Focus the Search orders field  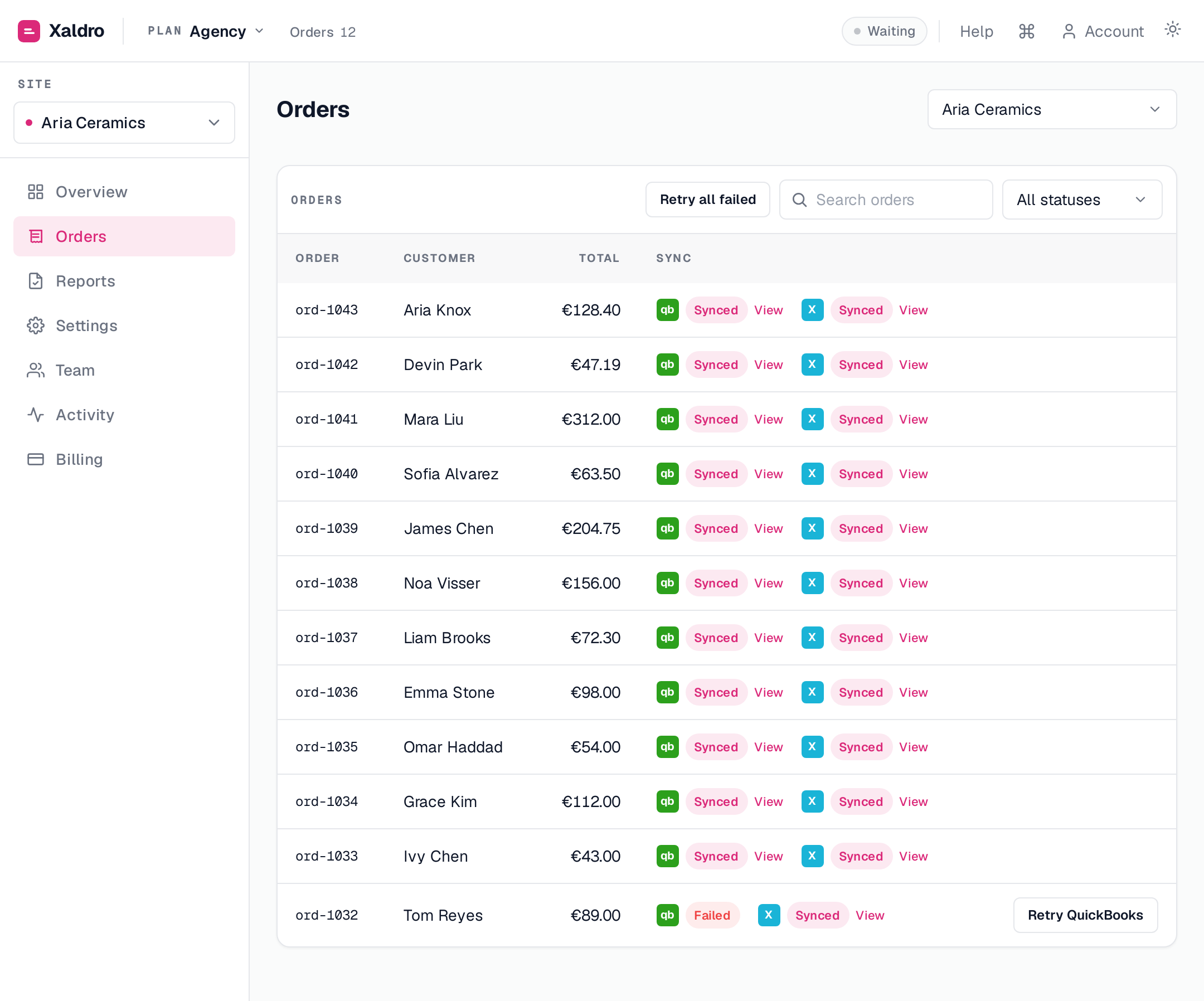coord(886,200)
